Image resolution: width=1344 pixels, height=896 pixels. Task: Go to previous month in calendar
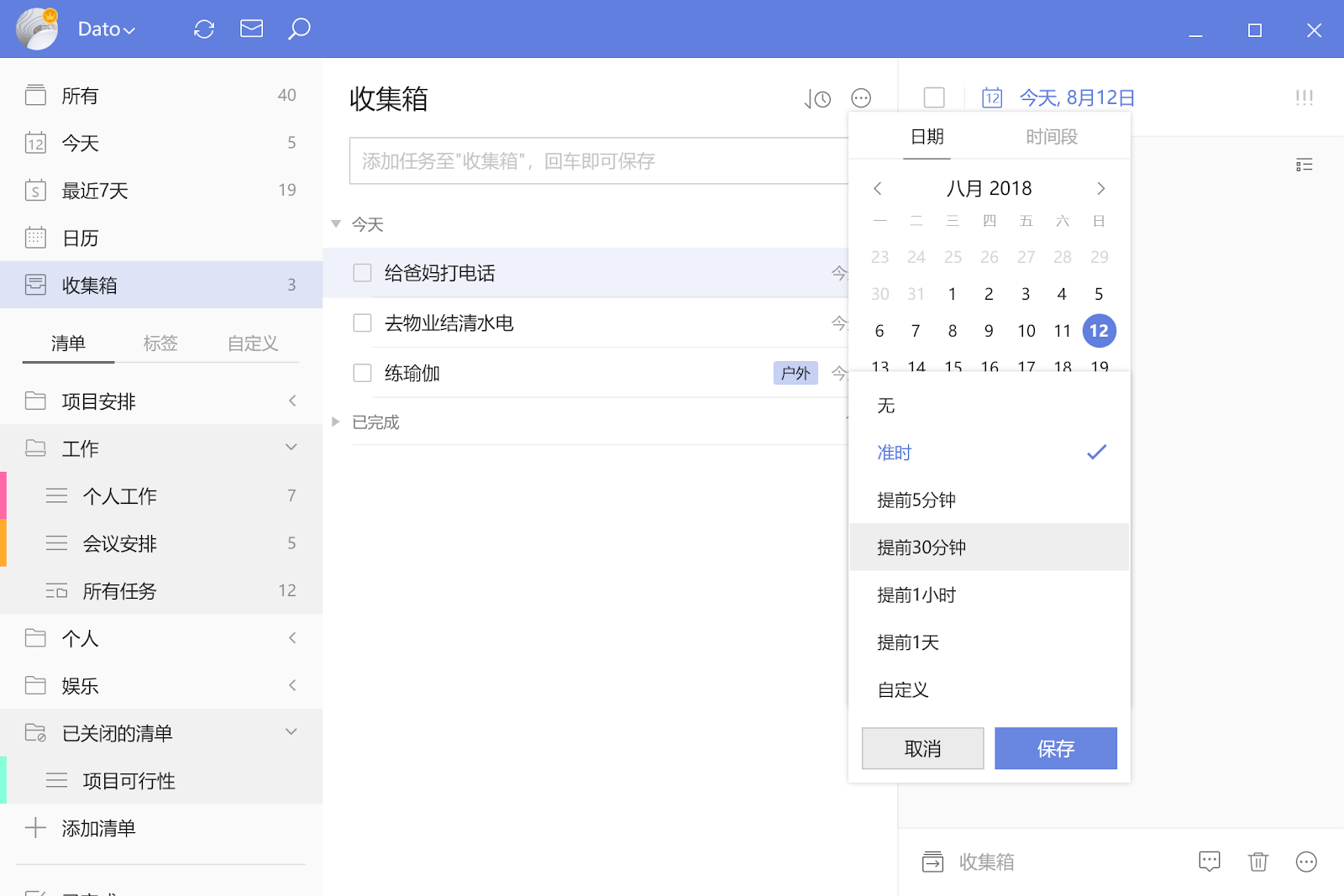878,188
